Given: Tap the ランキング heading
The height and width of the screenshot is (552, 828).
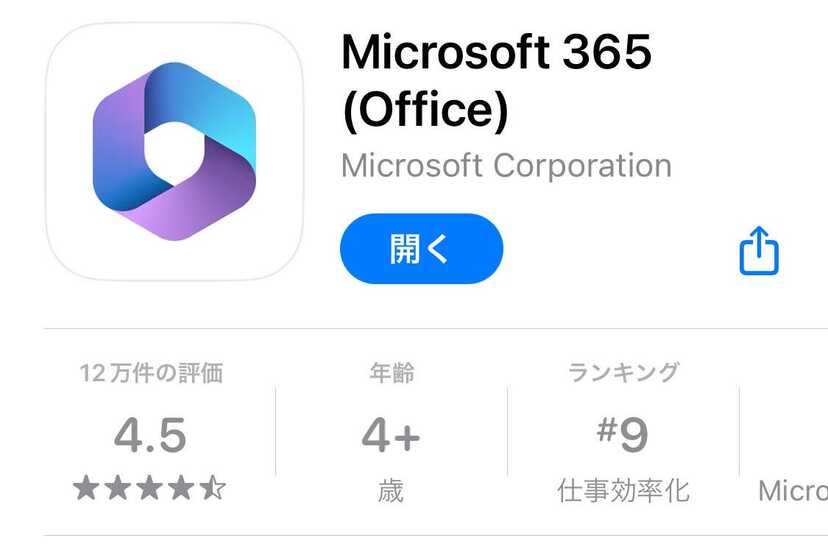Looking at the screenshot, I should pos(623,372).
